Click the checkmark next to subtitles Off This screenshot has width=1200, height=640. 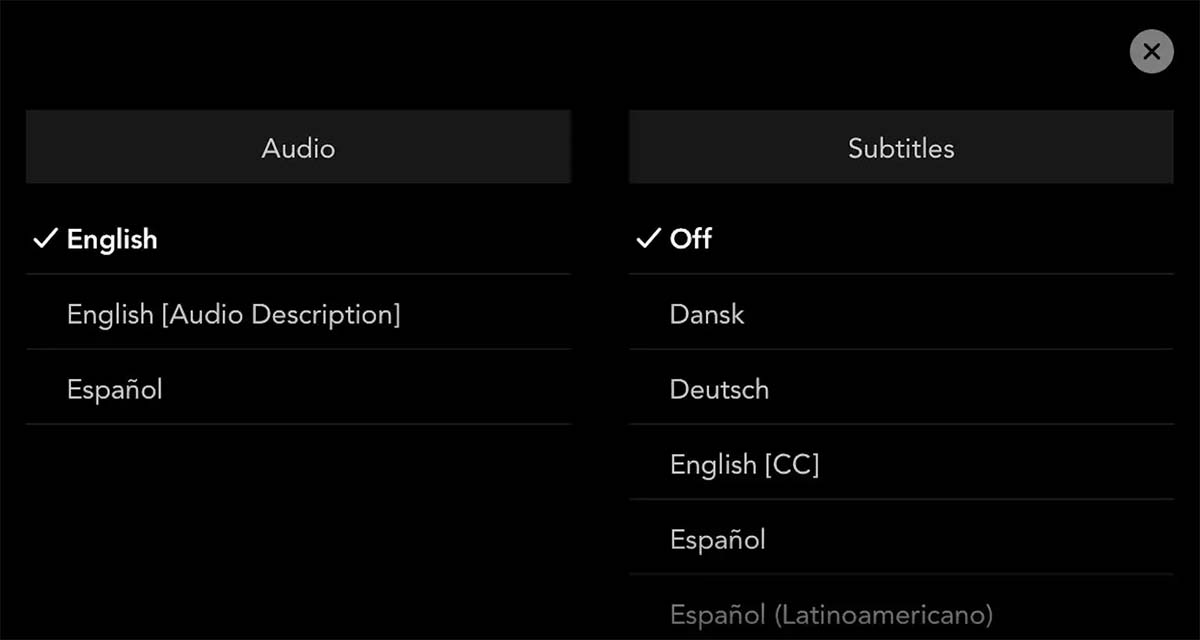coord(648,239)
